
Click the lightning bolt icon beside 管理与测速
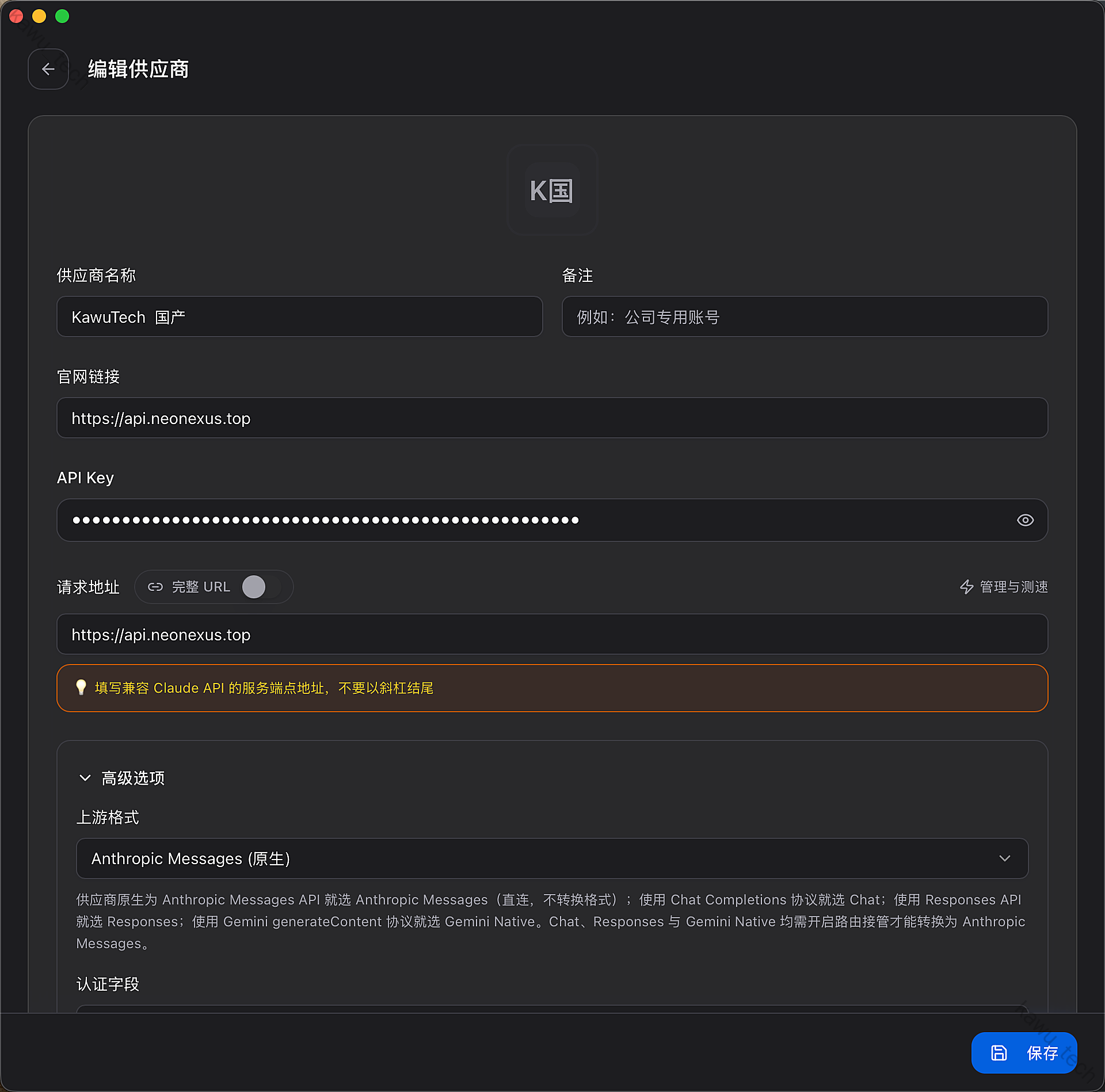[x=967, y=587]
